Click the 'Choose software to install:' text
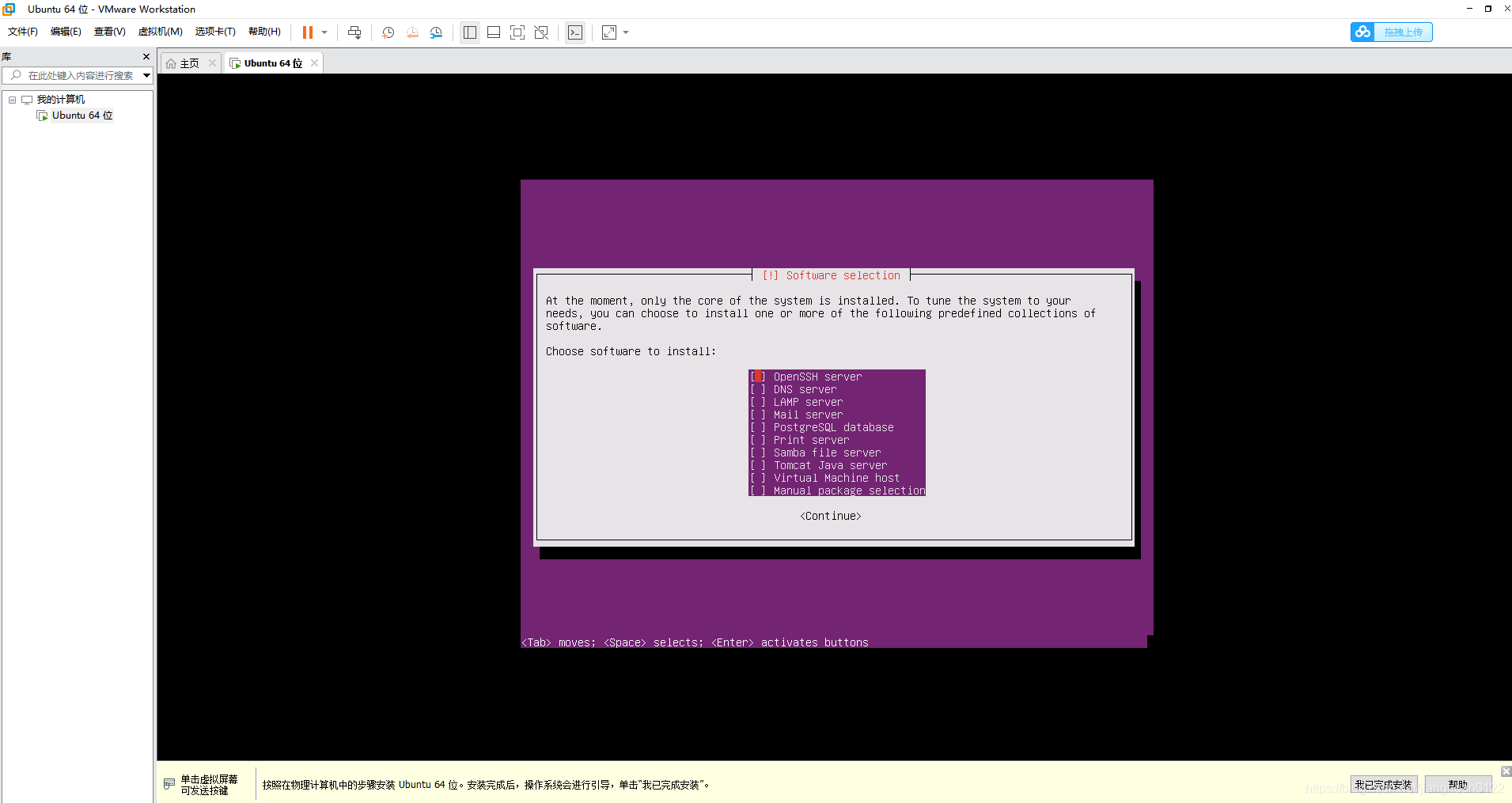Screen dimensions: 1512x803 [631, 351]
